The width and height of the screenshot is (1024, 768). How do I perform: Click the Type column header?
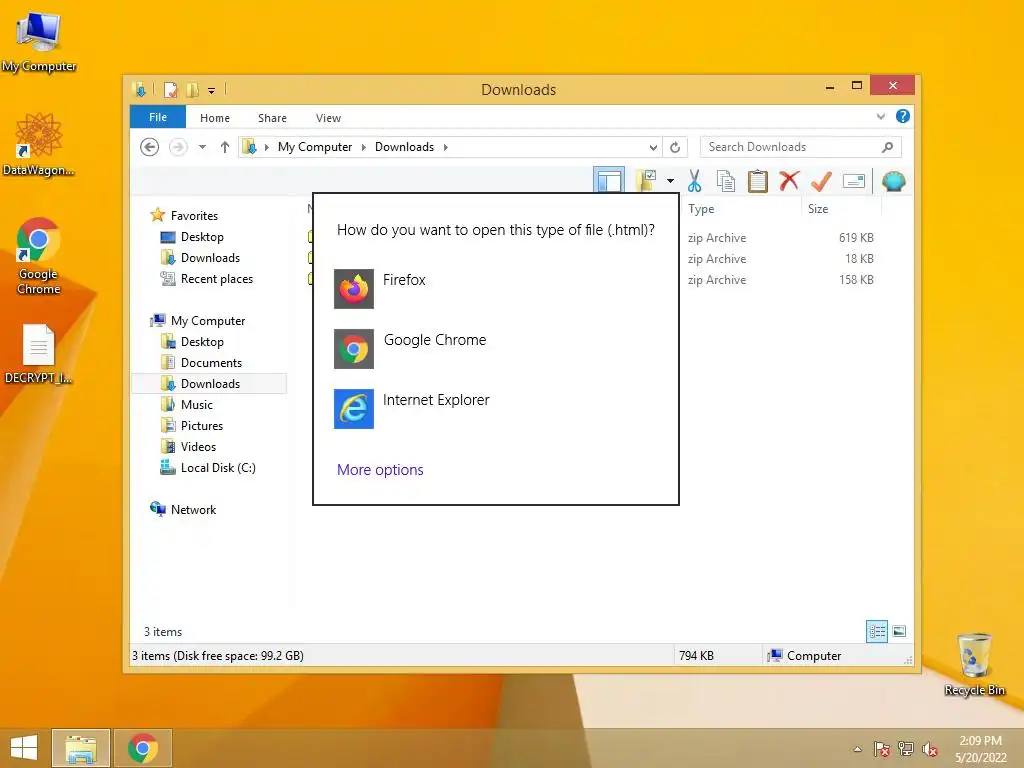coord(701,209)
